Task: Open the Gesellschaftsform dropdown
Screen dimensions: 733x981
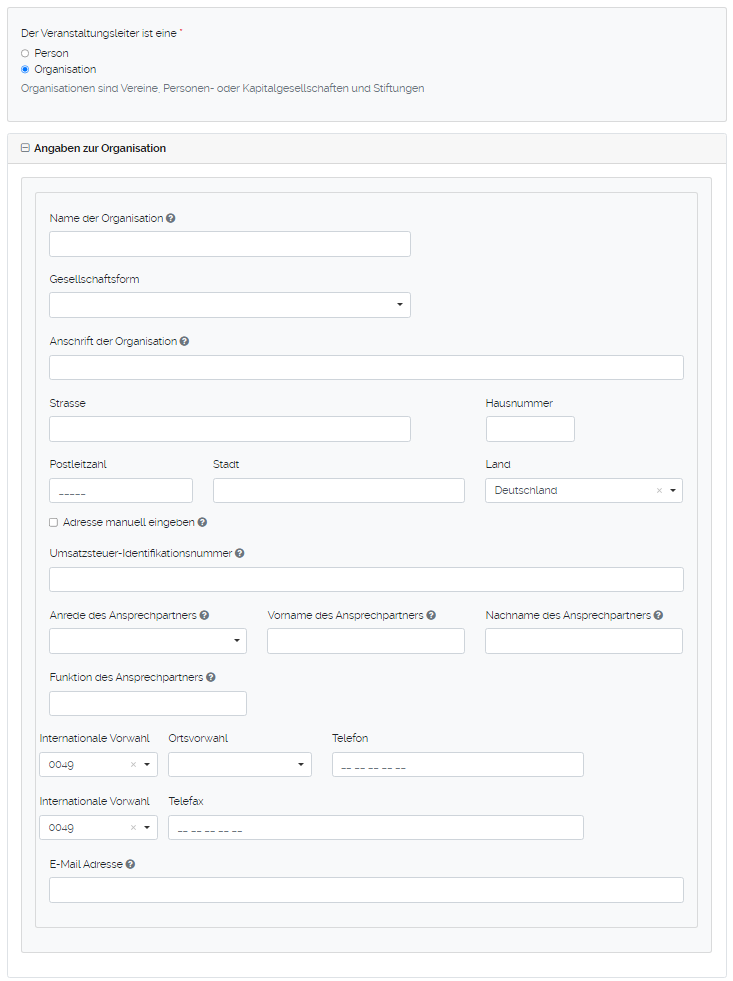Action: pos(230,305)
